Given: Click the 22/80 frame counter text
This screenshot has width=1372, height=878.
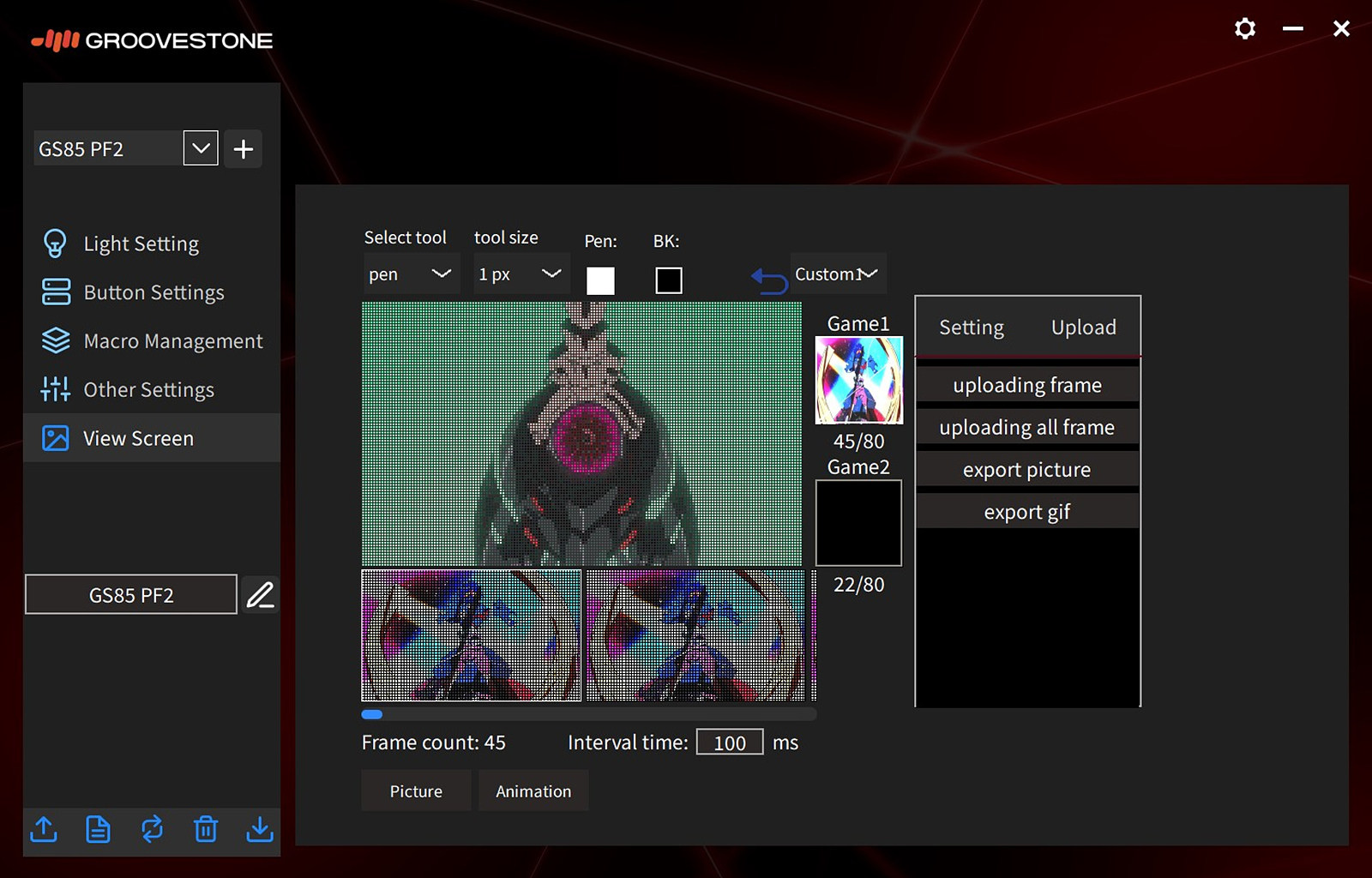Looking at the screenshot, I should [x=858, y=585].
